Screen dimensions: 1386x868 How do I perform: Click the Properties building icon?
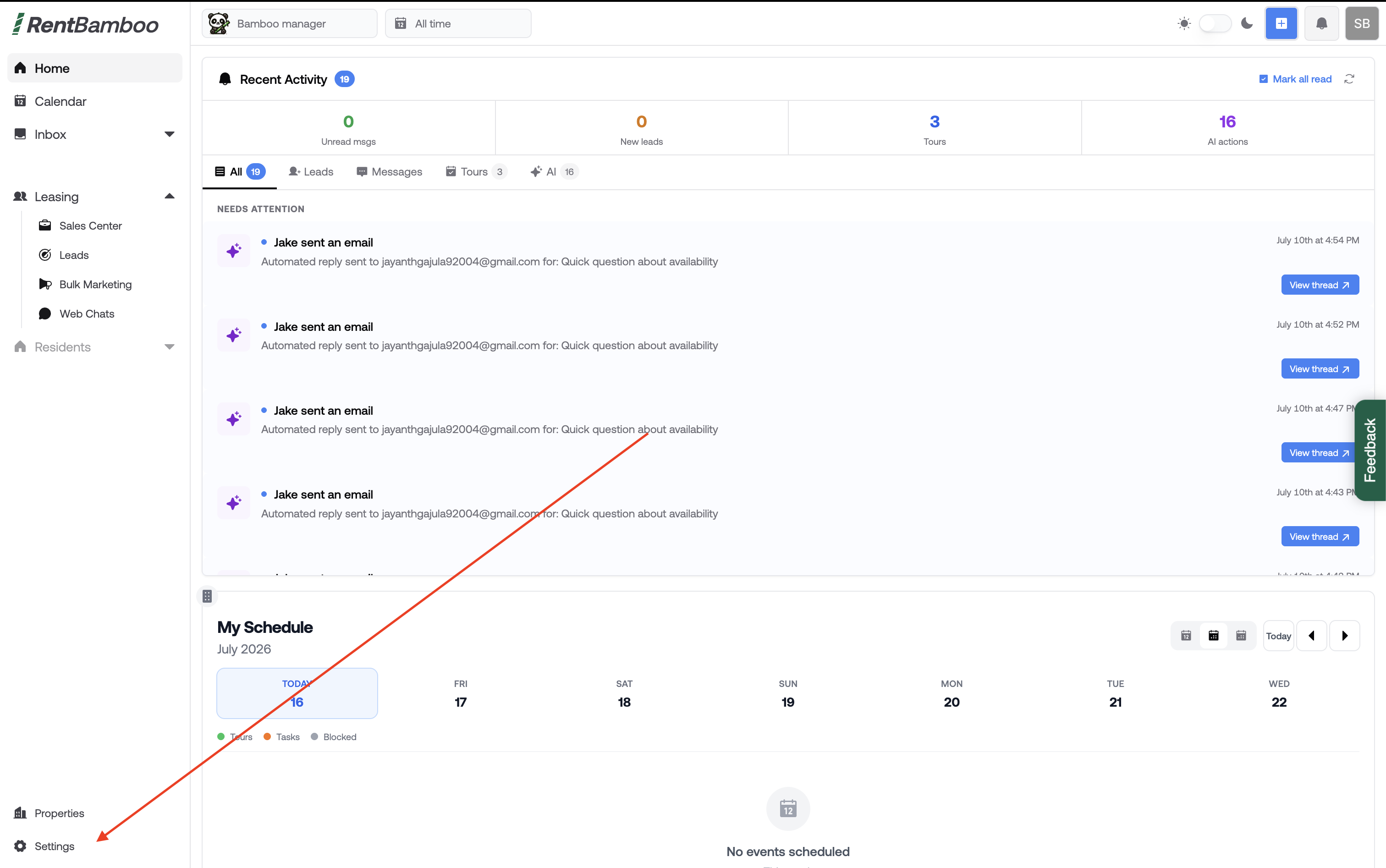[20, 813]
